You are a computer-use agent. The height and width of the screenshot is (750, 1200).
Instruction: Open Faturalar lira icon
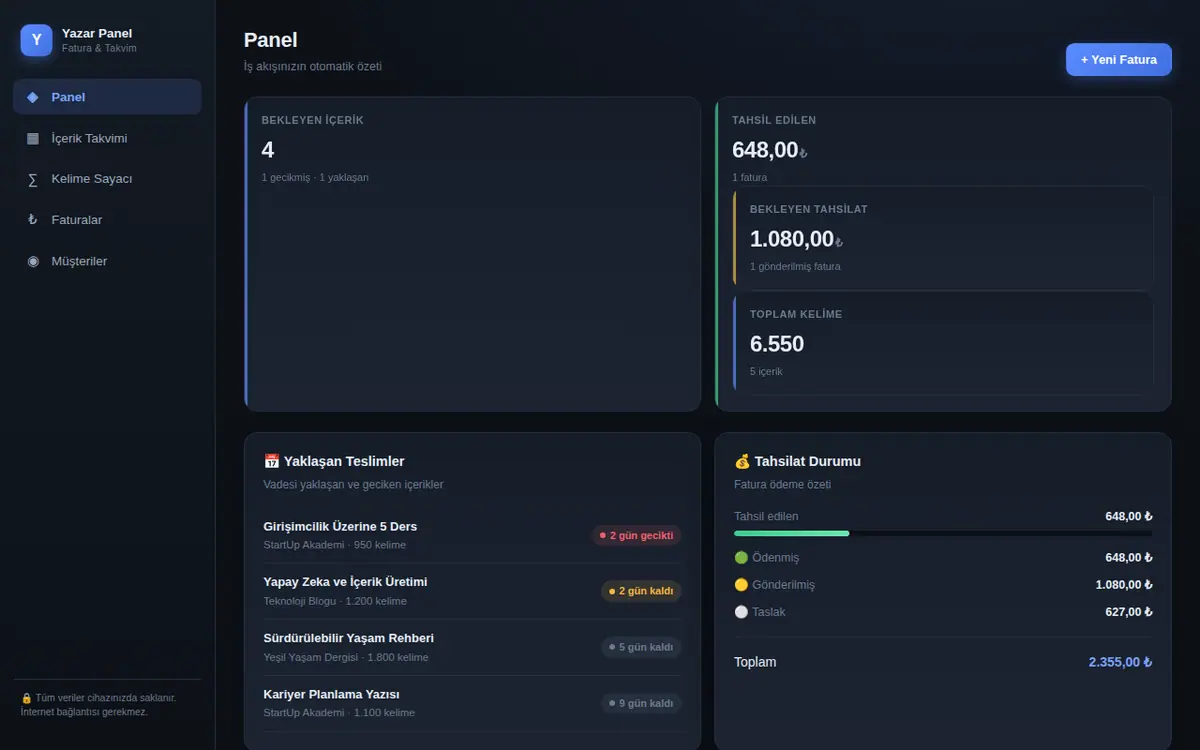pos(33,220)
